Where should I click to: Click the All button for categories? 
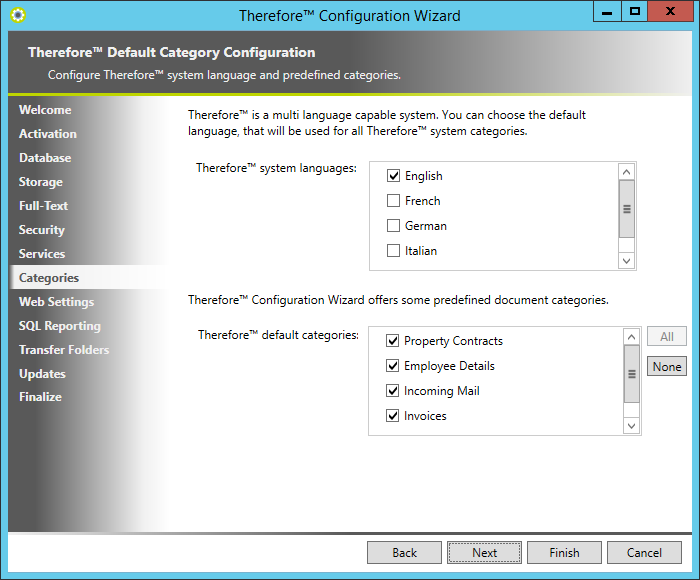[x=667, y=336]
